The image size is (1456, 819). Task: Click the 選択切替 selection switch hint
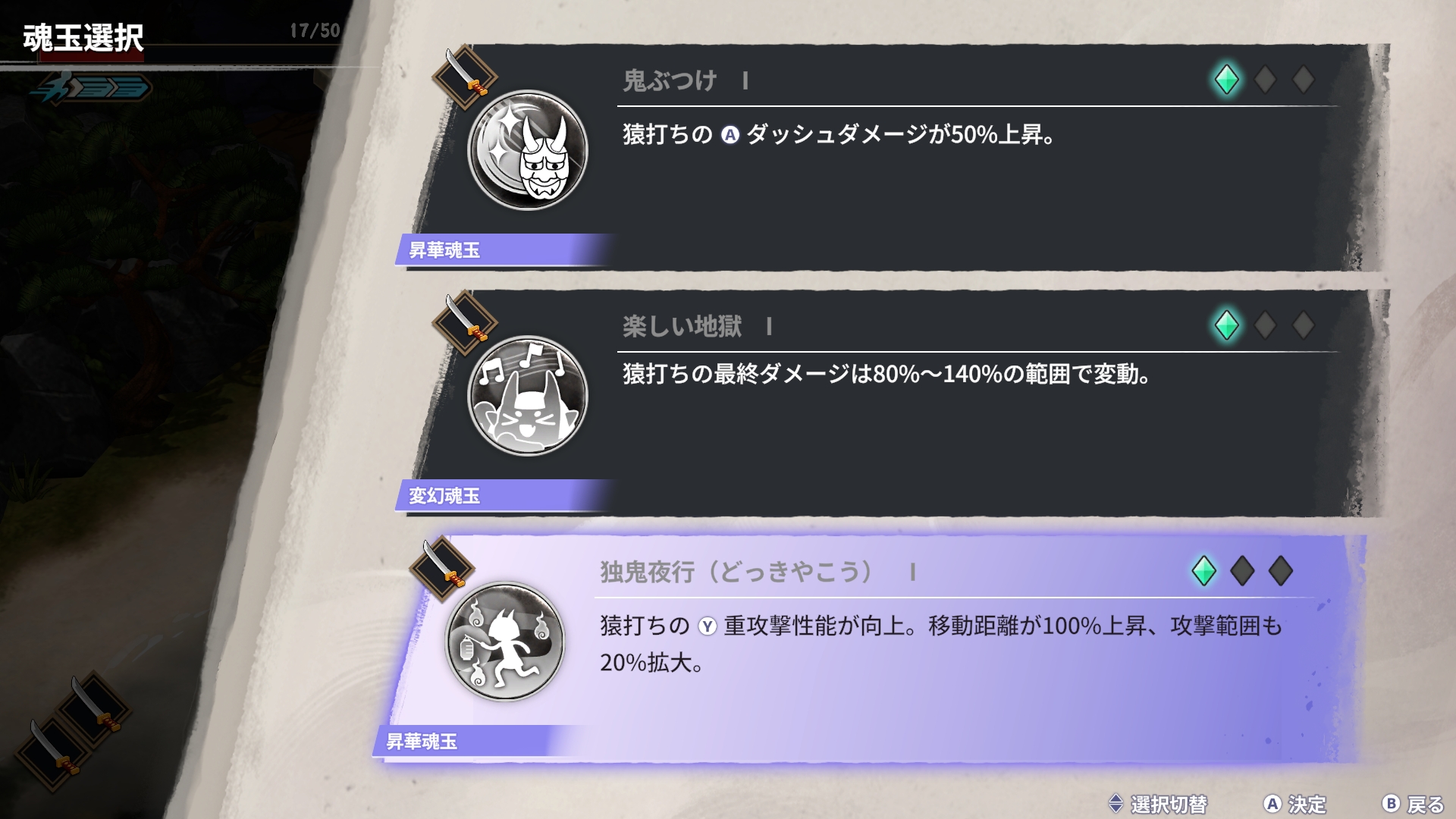pyautogui.click(x=1158, y=804)
